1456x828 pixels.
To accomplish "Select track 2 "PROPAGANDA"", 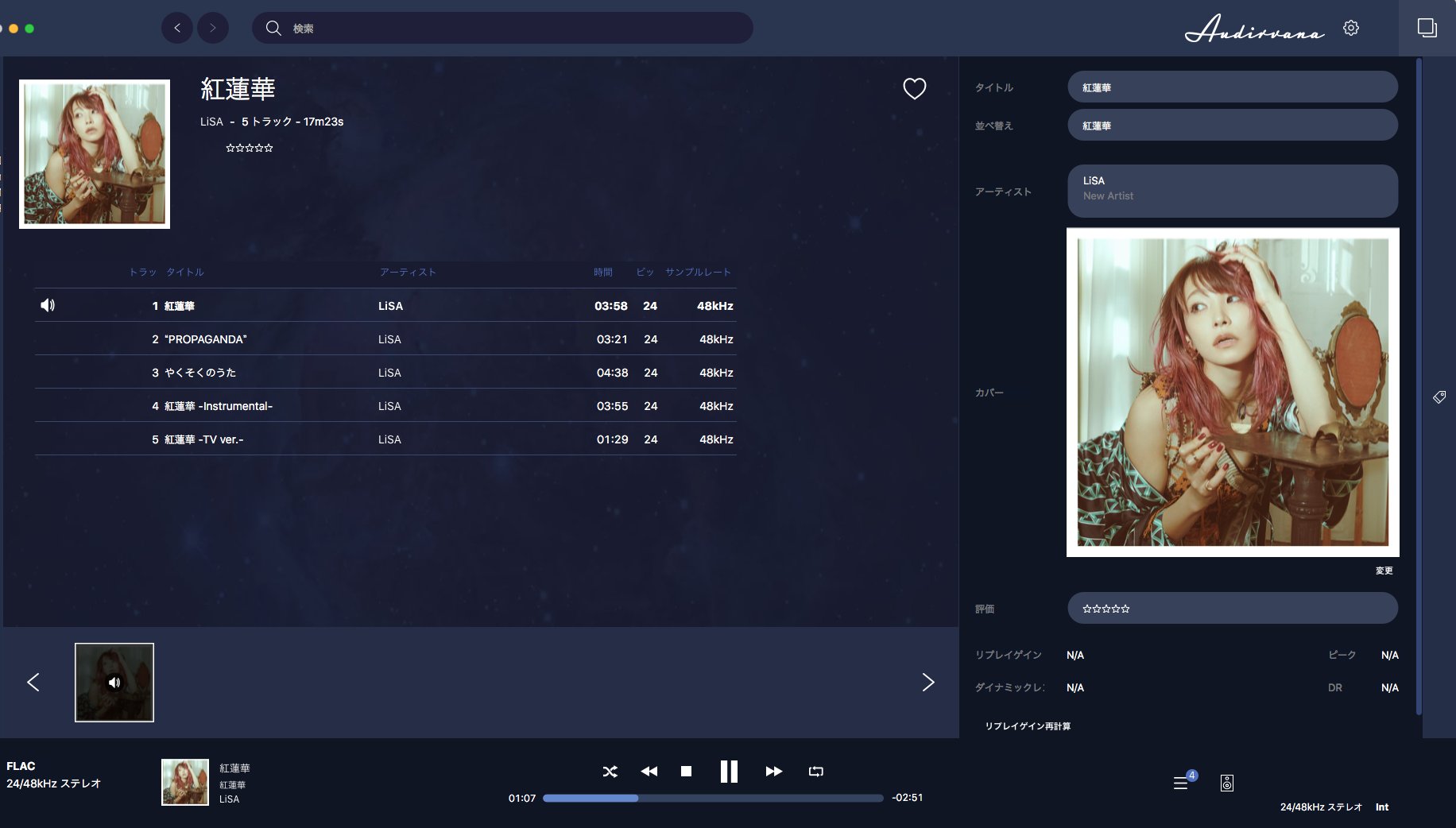I will point(385,339).
